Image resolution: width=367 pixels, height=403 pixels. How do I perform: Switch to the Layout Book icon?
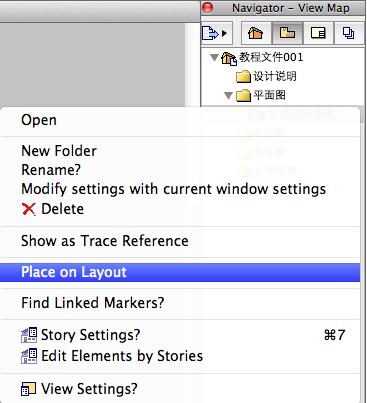(318, 33)
